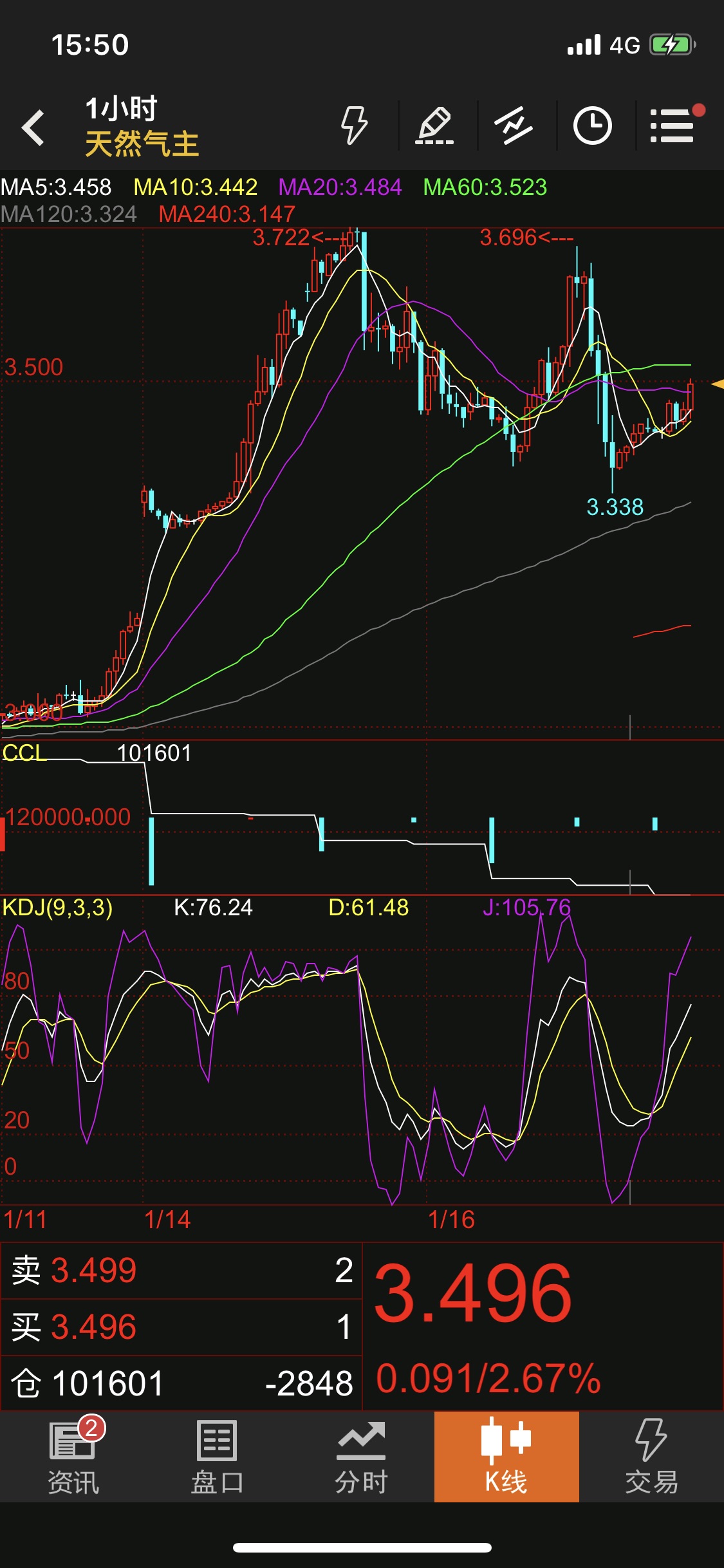The width and height of the screenshot is (724, 1568).
Task: Tap the 天然气主 contract name
Action: (x=142, y=144)
